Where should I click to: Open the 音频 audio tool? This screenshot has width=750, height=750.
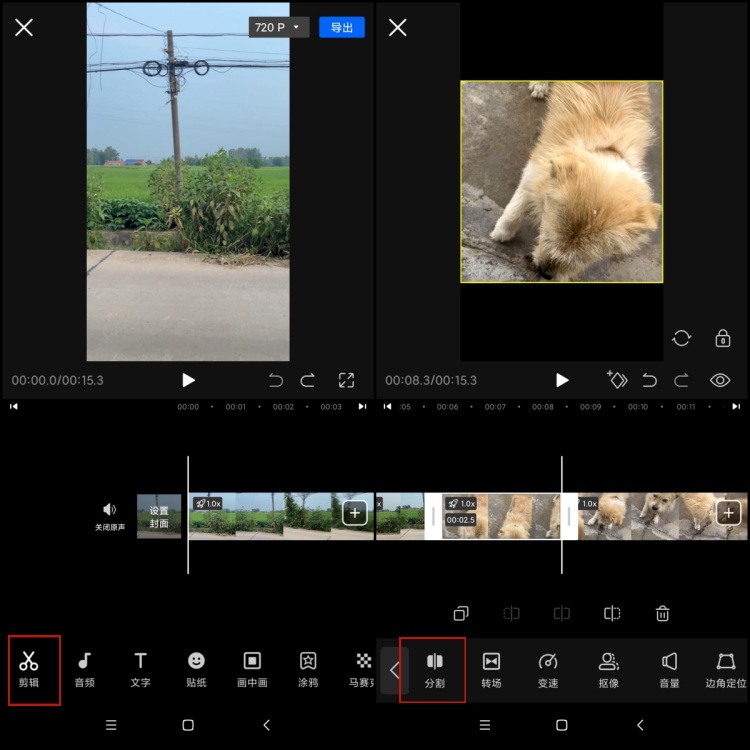85,669
